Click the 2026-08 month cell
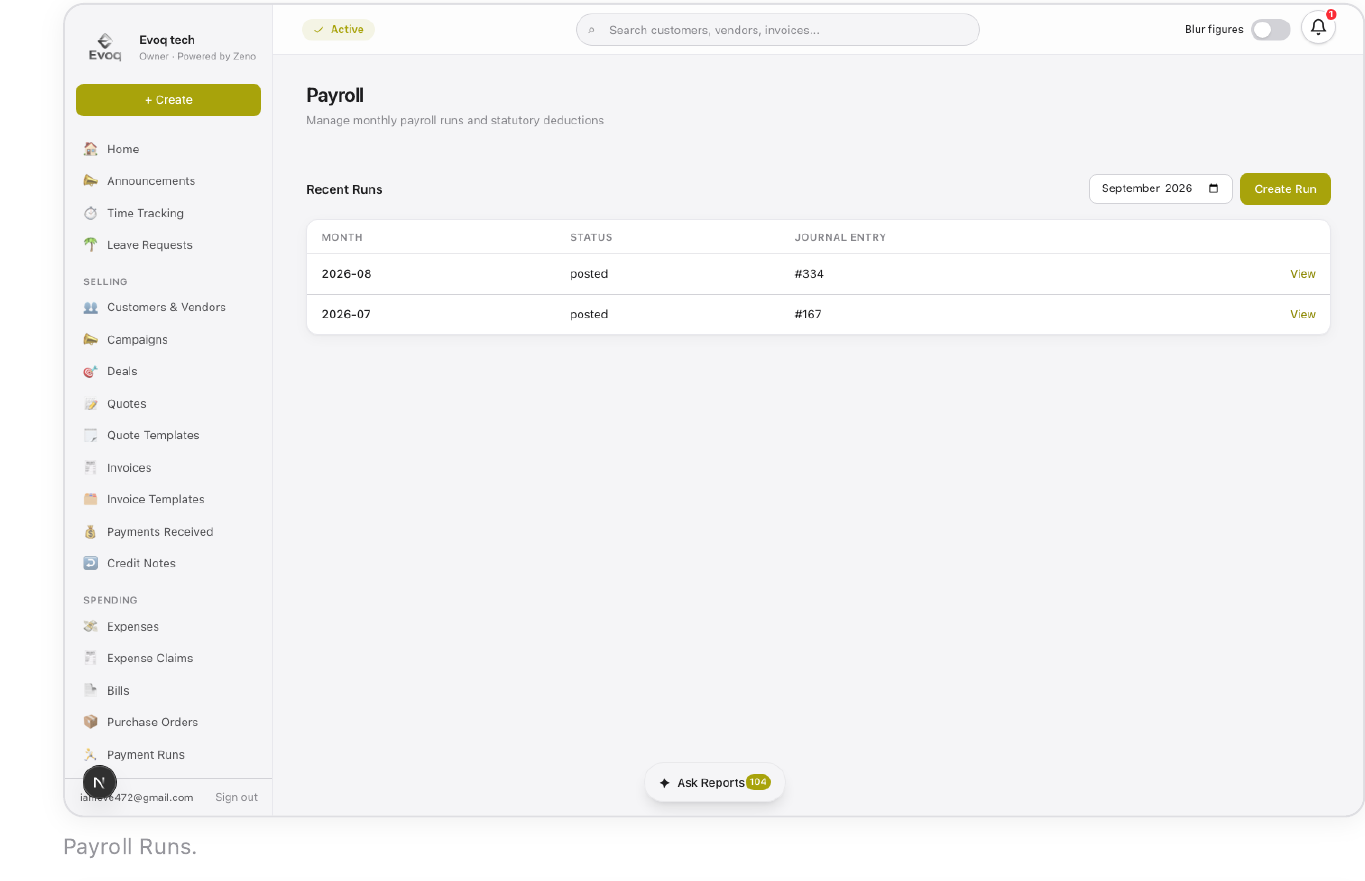Viewport: 1365px width, 881px height. coord(346,274)
